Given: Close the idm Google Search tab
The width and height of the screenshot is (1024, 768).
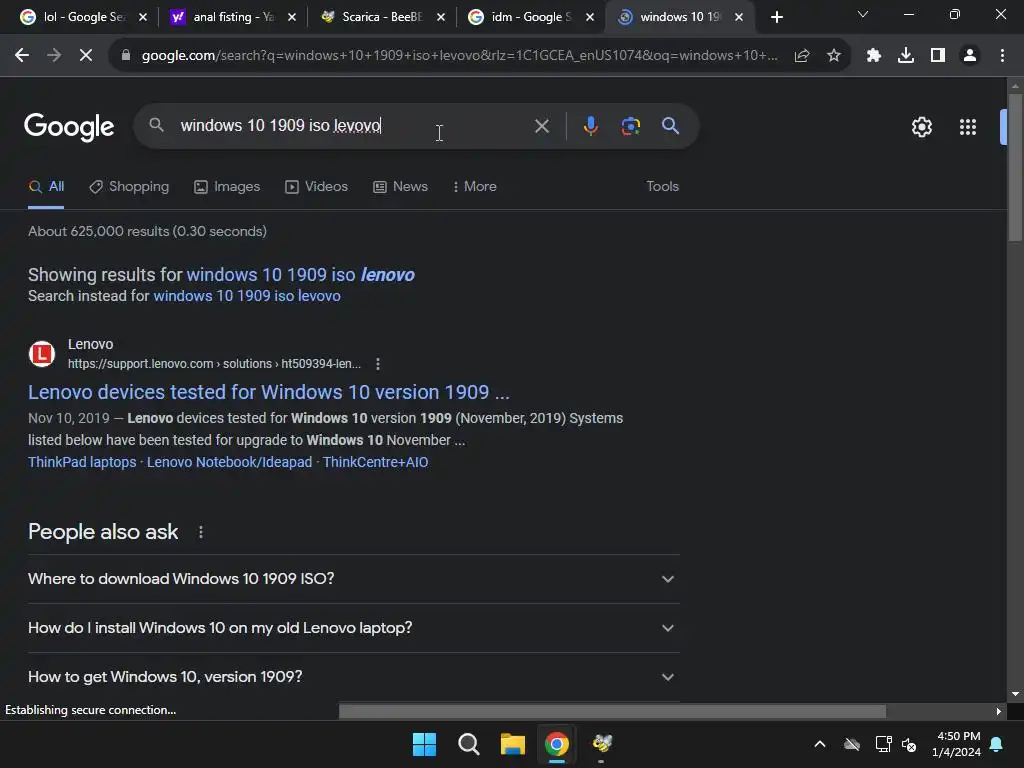Looking at the screenshot, I should (590, 18).
